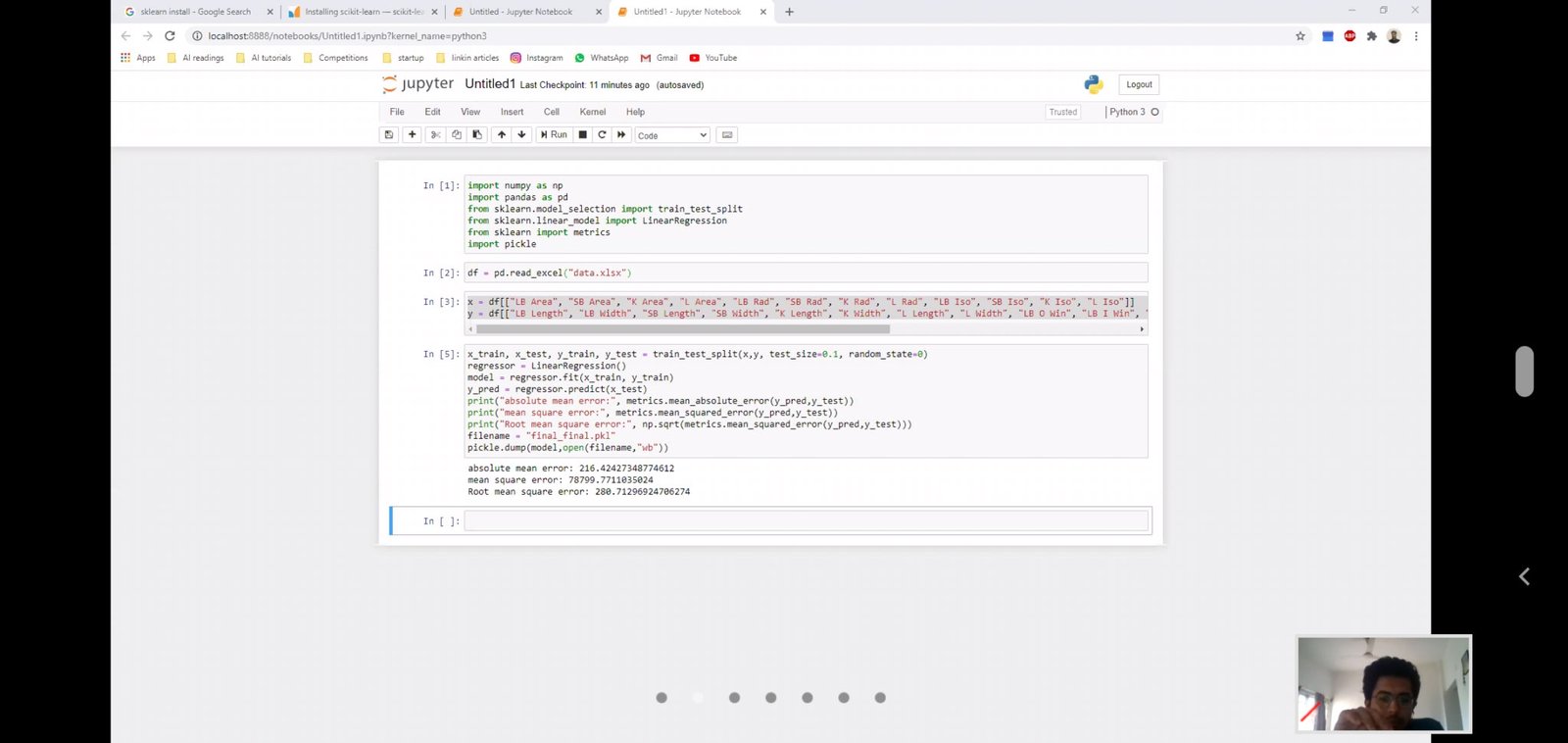Switch to Installing scikit-learn tab

(364, 12)
